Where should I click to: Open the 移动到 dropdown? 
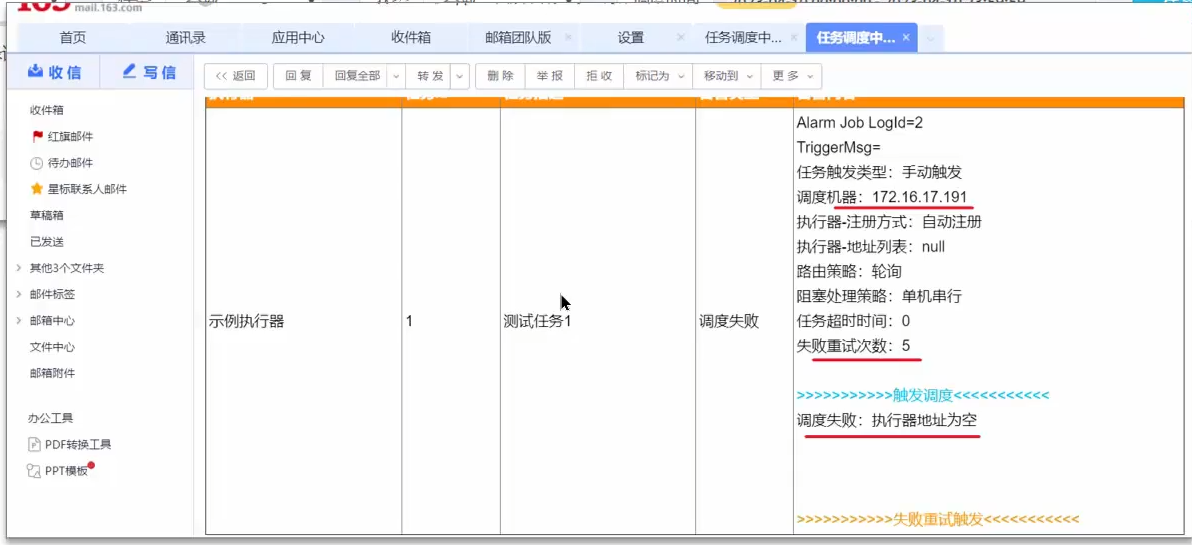(x=726, y=76)
